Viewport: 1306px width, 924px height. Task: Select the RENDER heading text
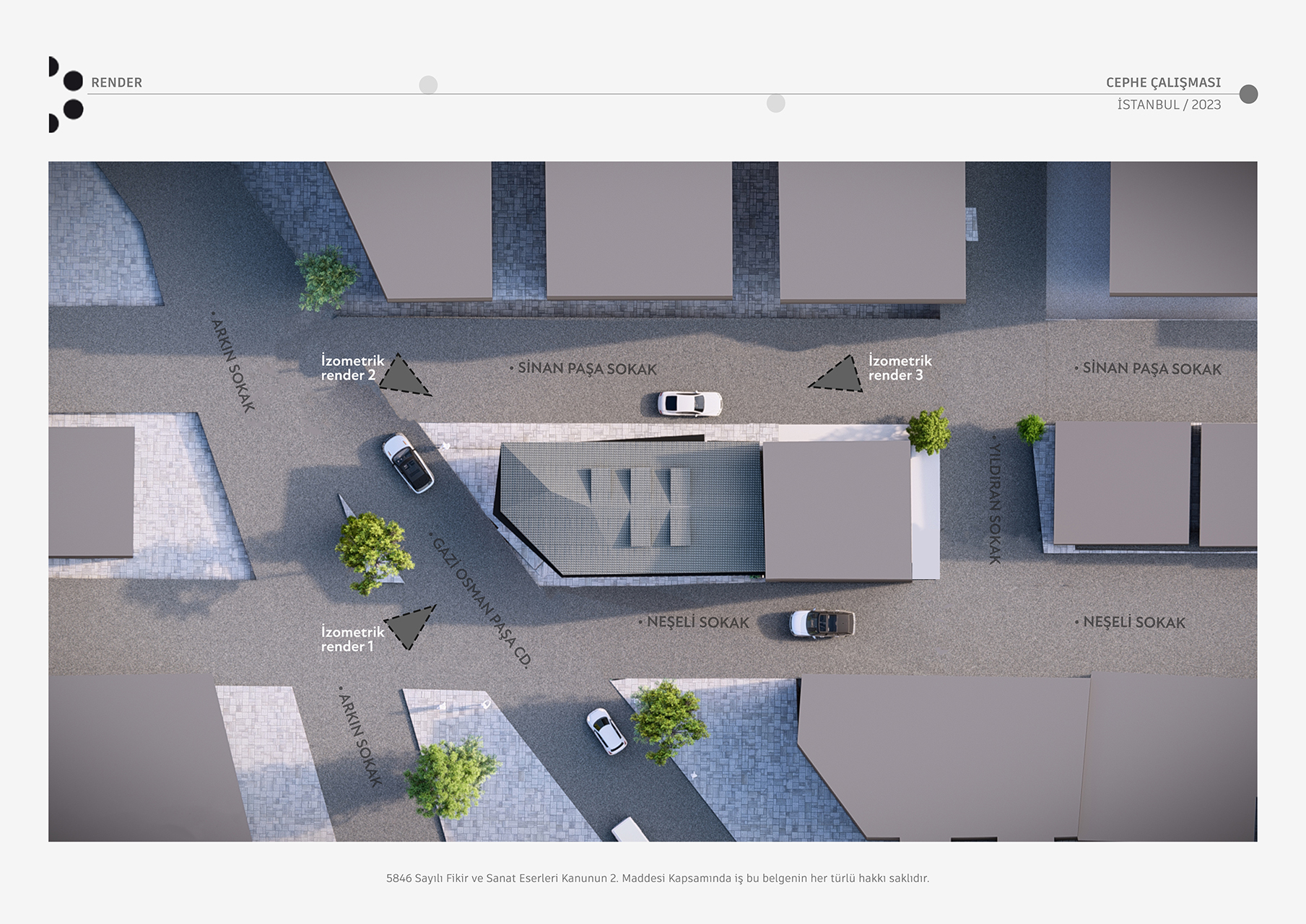[116, 82]
